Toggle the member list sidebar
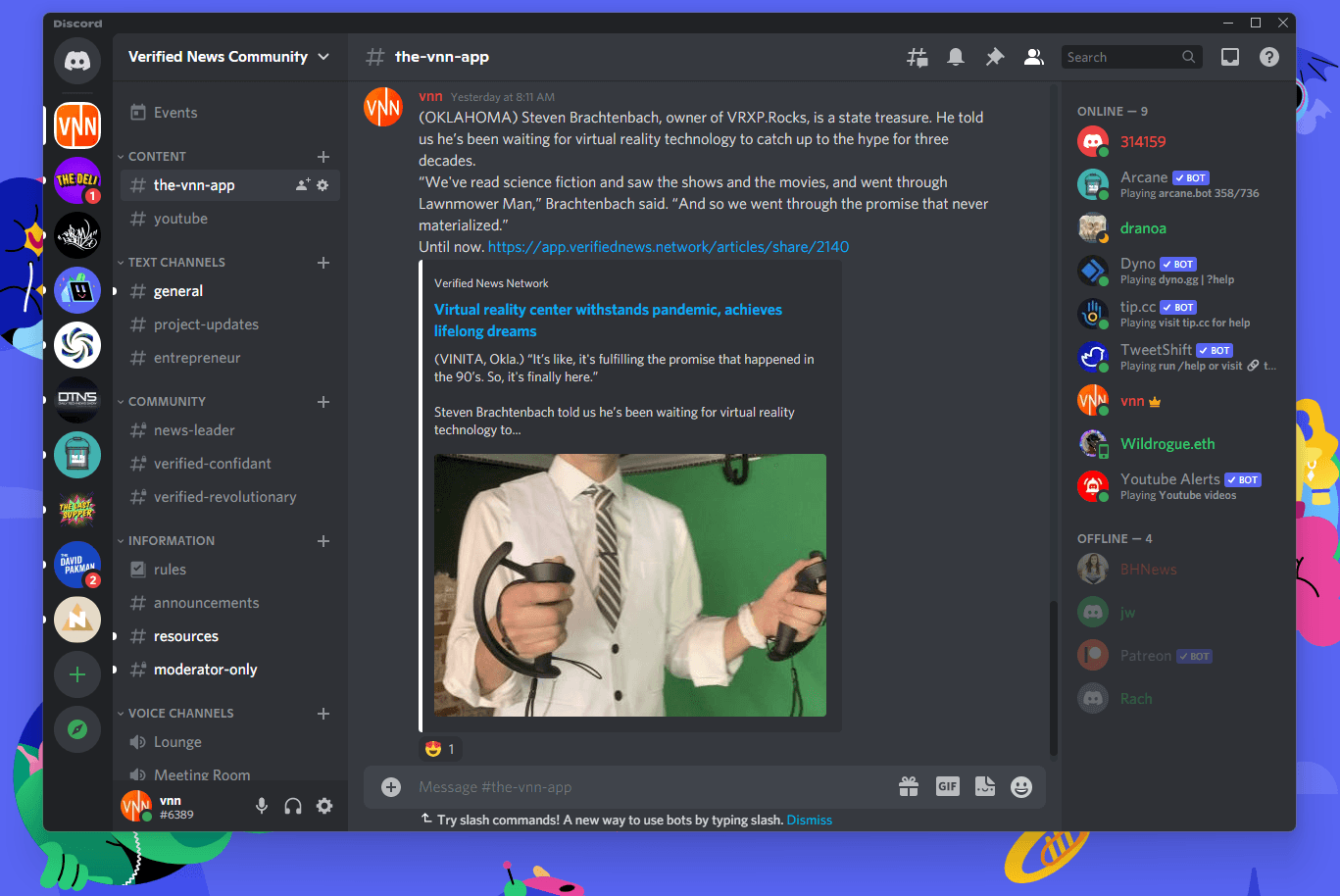Image resolution: width=1340 pixels, height=896 pixels. 1034,57
